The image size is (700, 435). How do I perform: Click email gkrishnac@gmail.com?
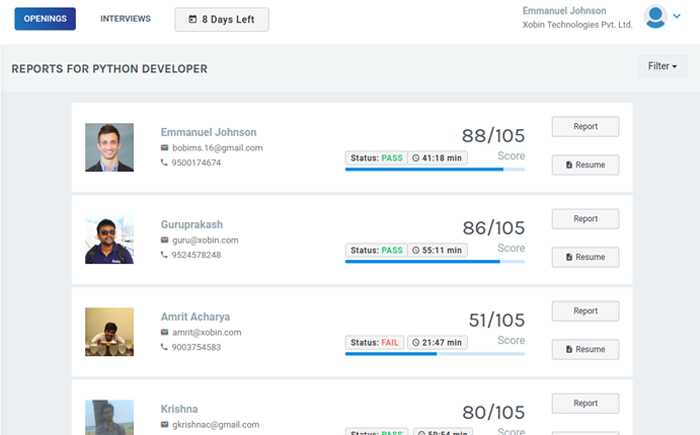point(216,425)
